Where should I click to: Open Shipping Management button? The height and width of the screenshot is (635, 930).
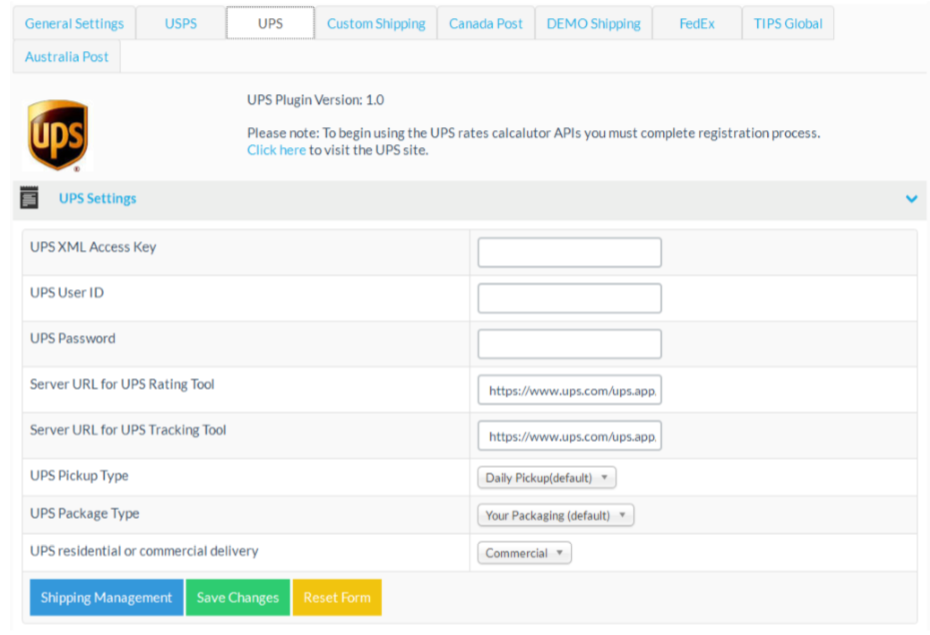click(106, 598)
